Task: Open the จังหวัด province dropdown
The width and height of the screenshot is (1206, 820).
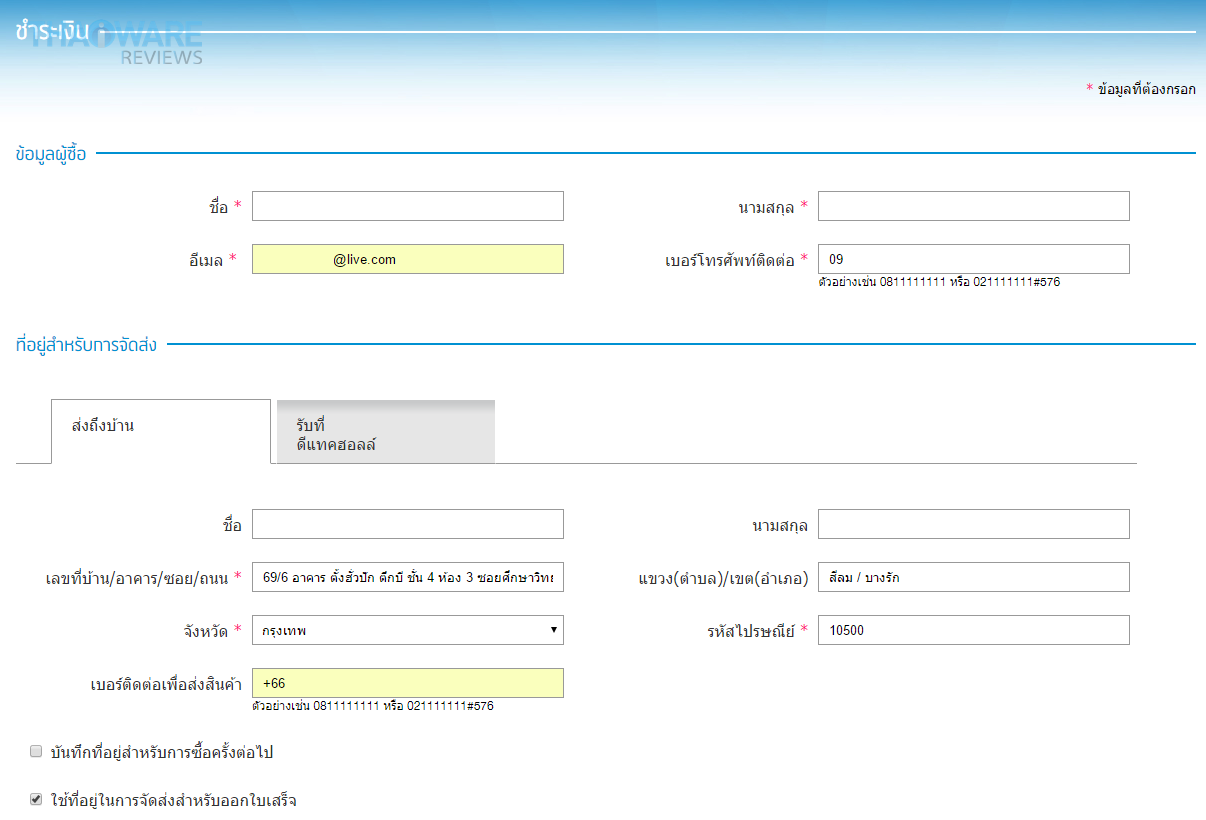Action: pyautogui.click(x=408, y=630)
